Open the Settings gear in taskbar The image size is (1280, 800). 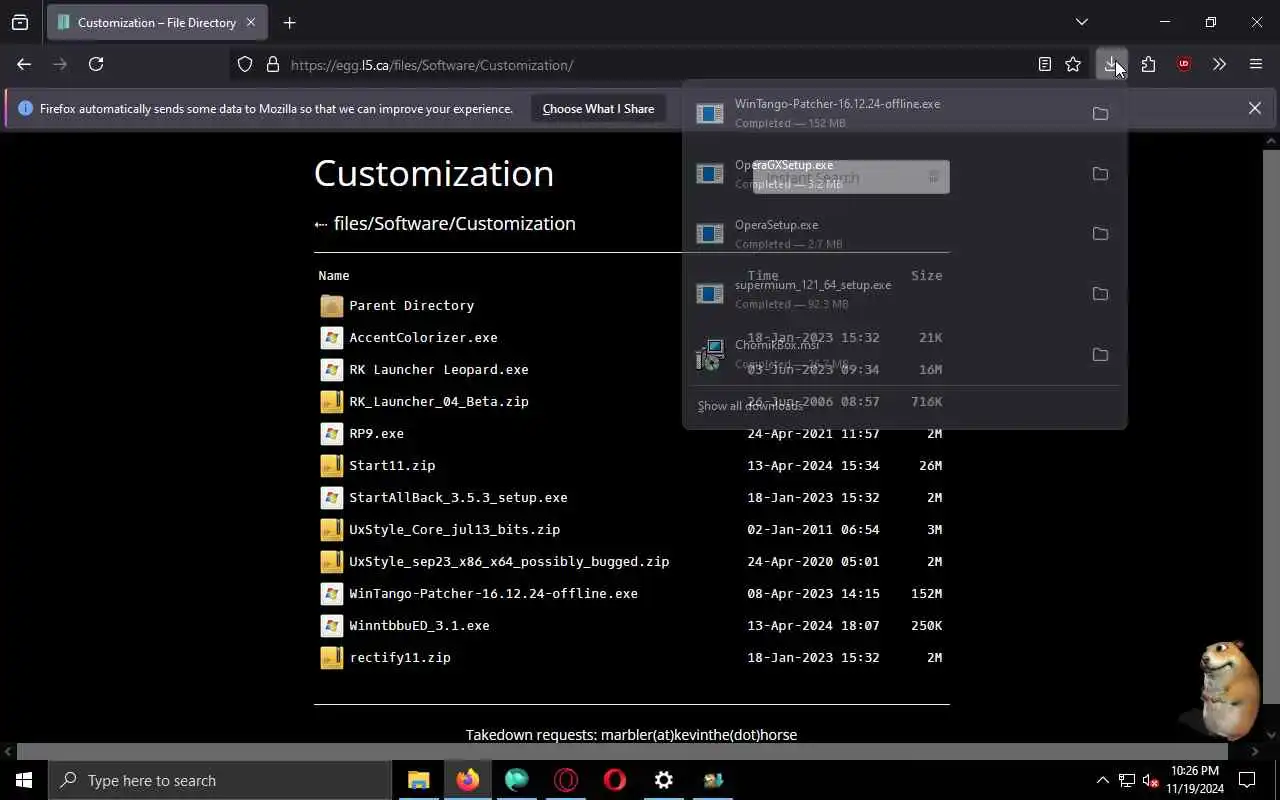[x=663, y=780]
